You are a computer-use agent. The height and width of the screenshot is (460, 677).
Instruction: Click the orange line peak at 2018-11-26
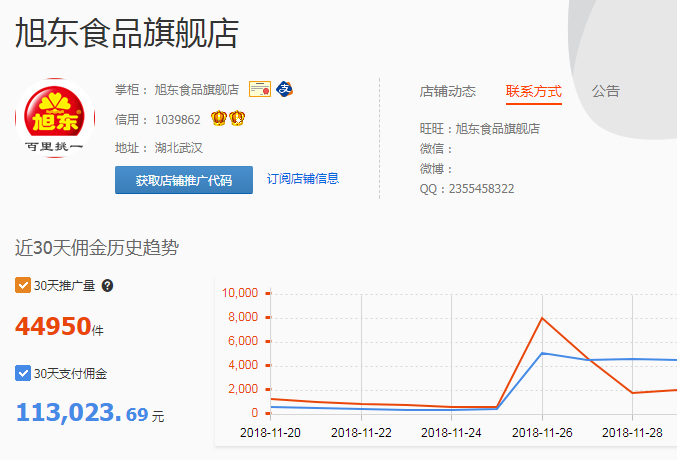pyautogui.click(x=542, y=318)
